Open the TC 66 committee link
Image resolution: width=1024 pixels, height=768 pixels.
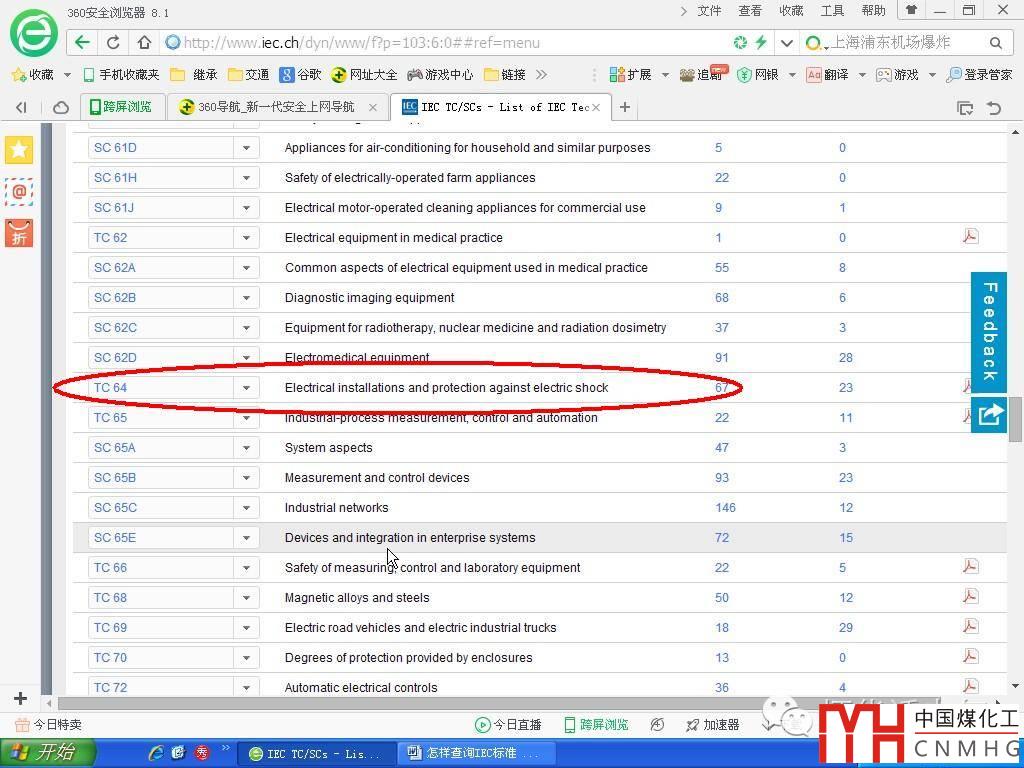[110, 567]
